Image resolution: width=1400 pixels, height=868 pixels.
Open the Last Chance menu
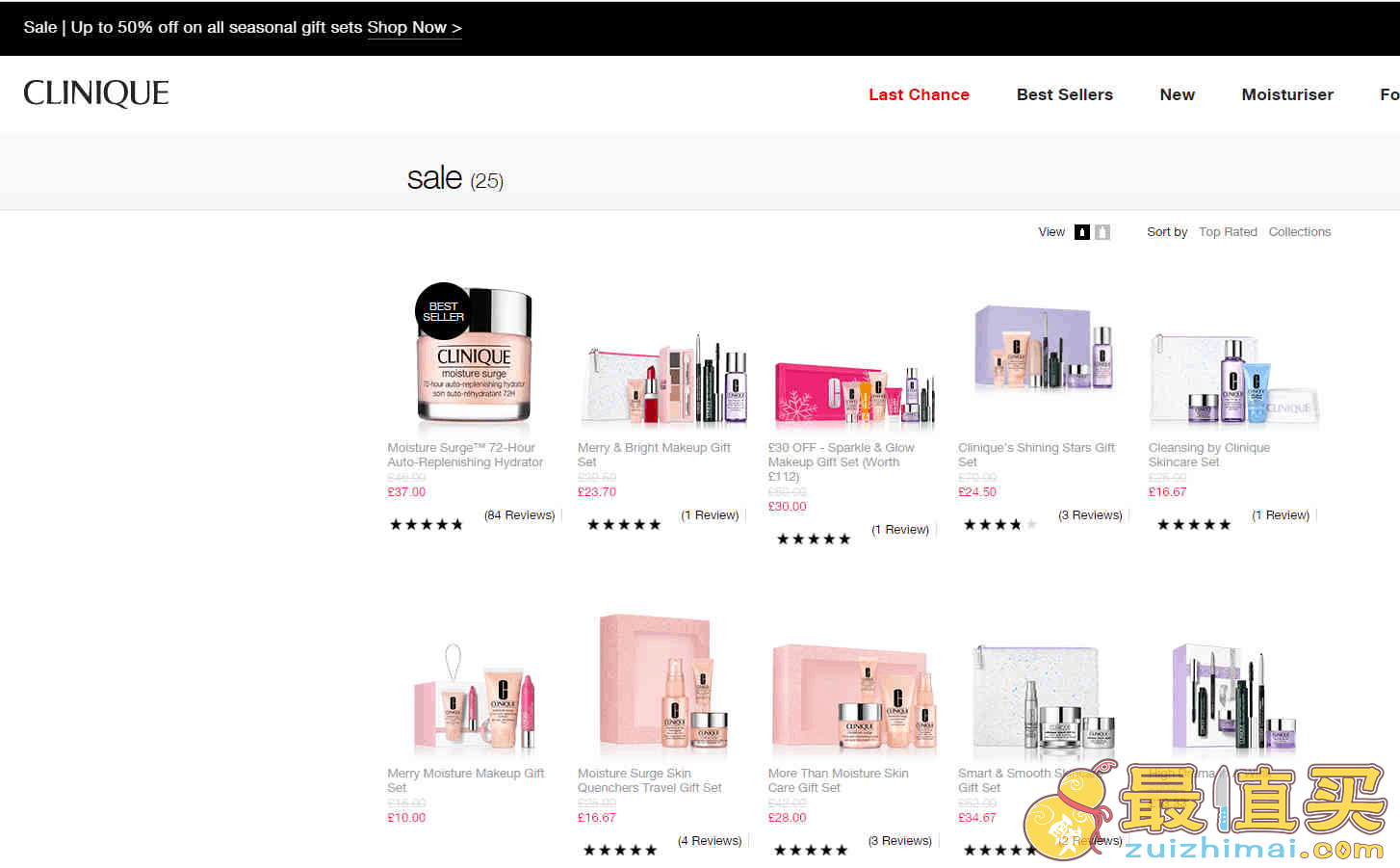[x=919, y=94]
